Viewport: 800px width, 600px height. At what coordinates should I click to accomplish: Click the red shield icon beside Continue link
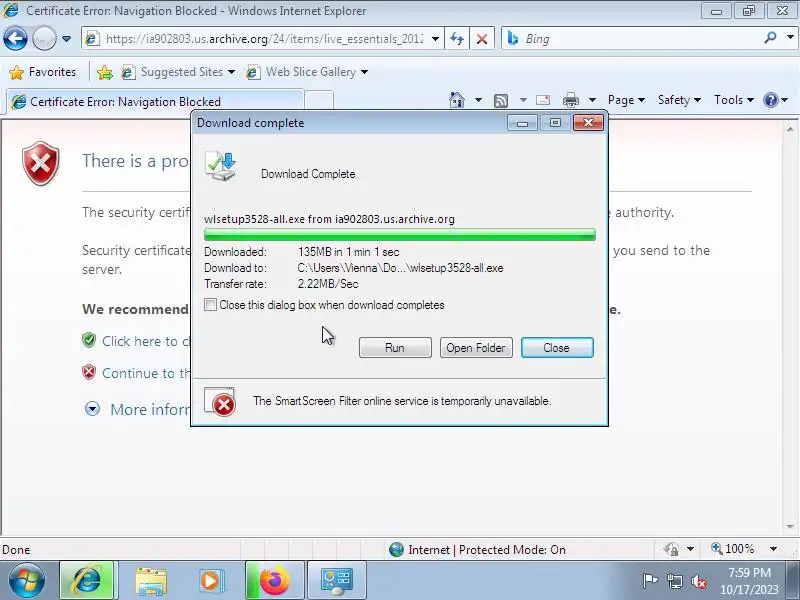[89, 372]
